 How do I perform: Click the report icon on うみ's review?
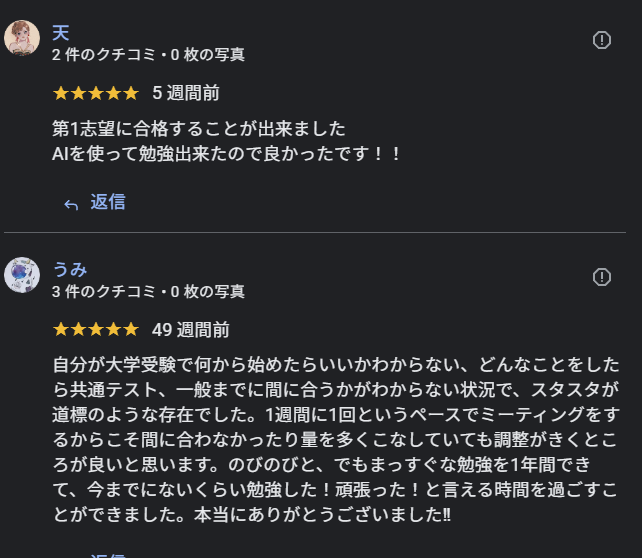click(602, 277)
